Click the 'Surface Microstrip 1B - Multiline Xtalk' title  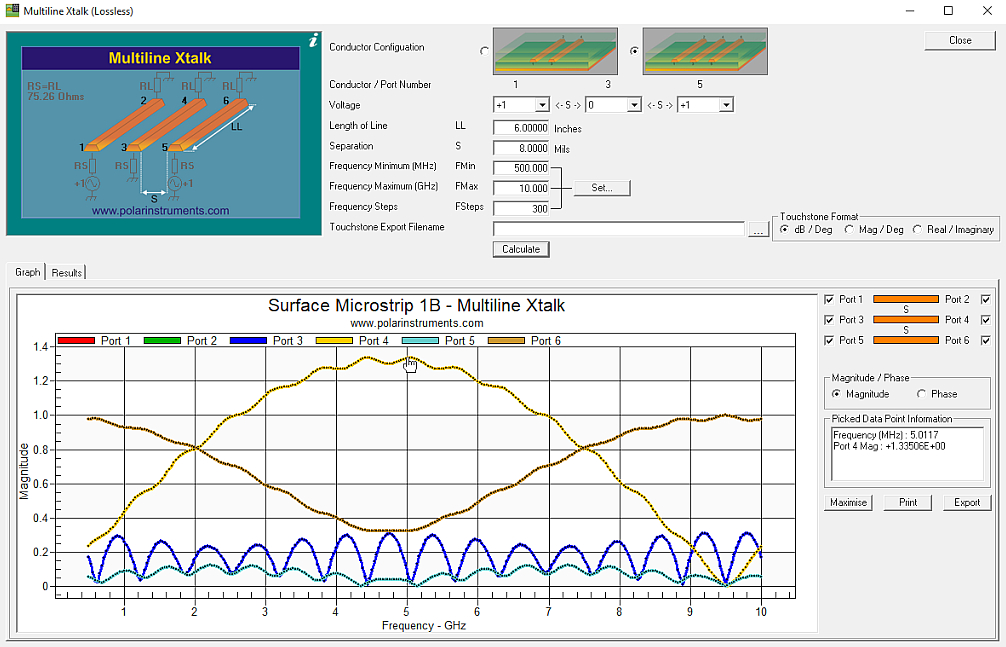[x=416, y=306]
